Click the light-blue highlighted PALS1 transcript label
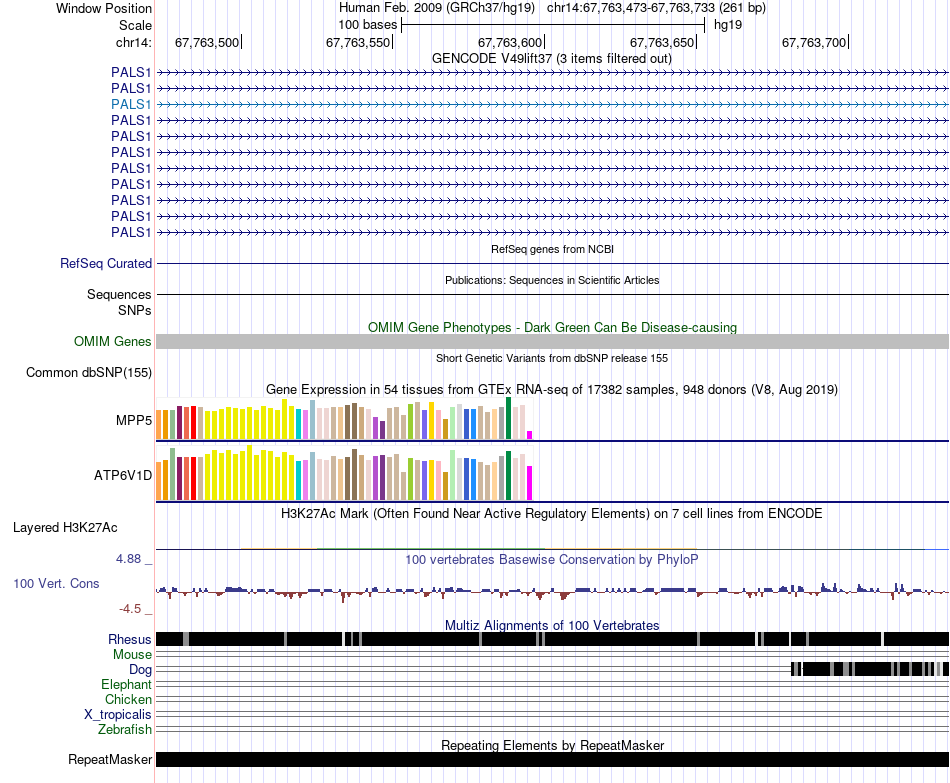Image resolution: width=950 pixels, height=783 pixels. (131, 104)
